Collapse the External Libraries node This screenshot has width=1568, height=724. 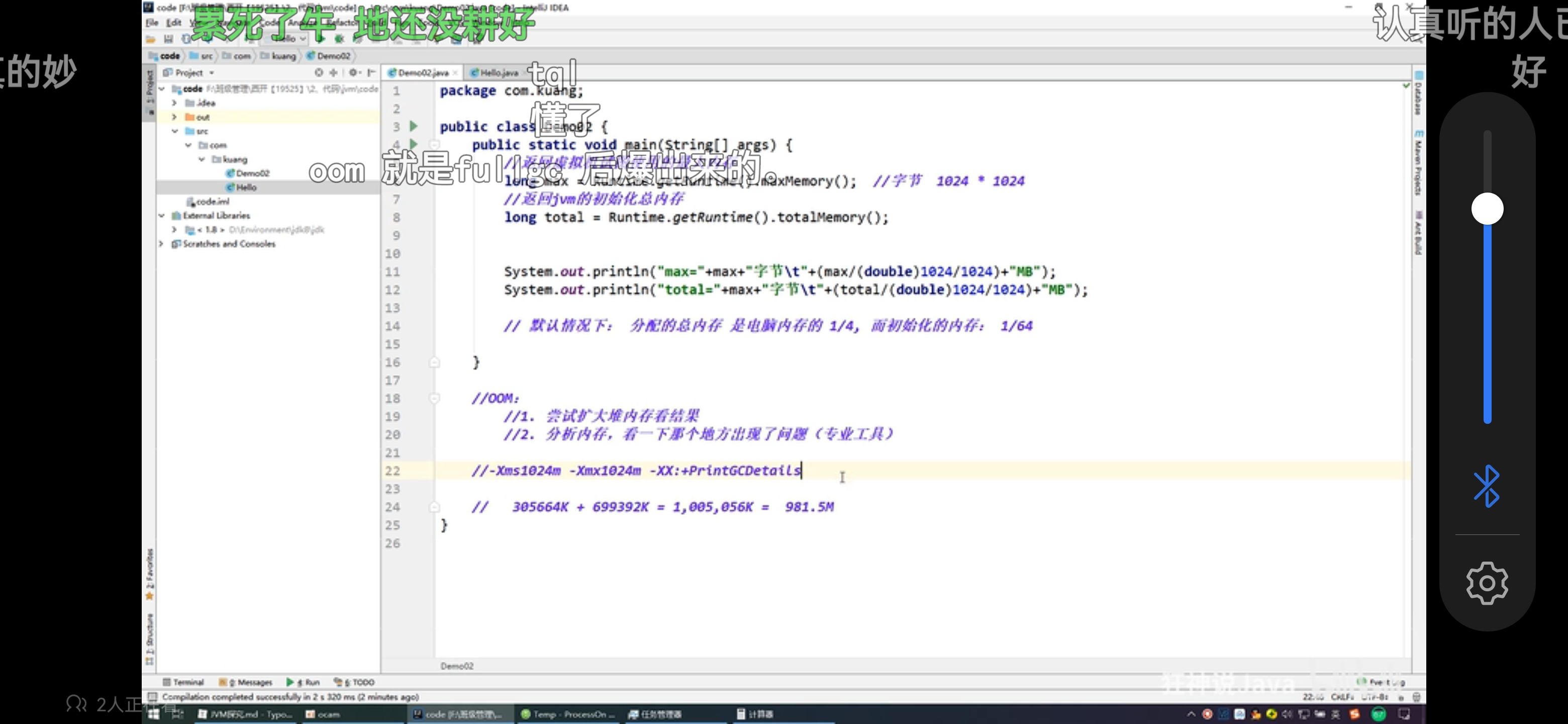click(x=162, y=216)
